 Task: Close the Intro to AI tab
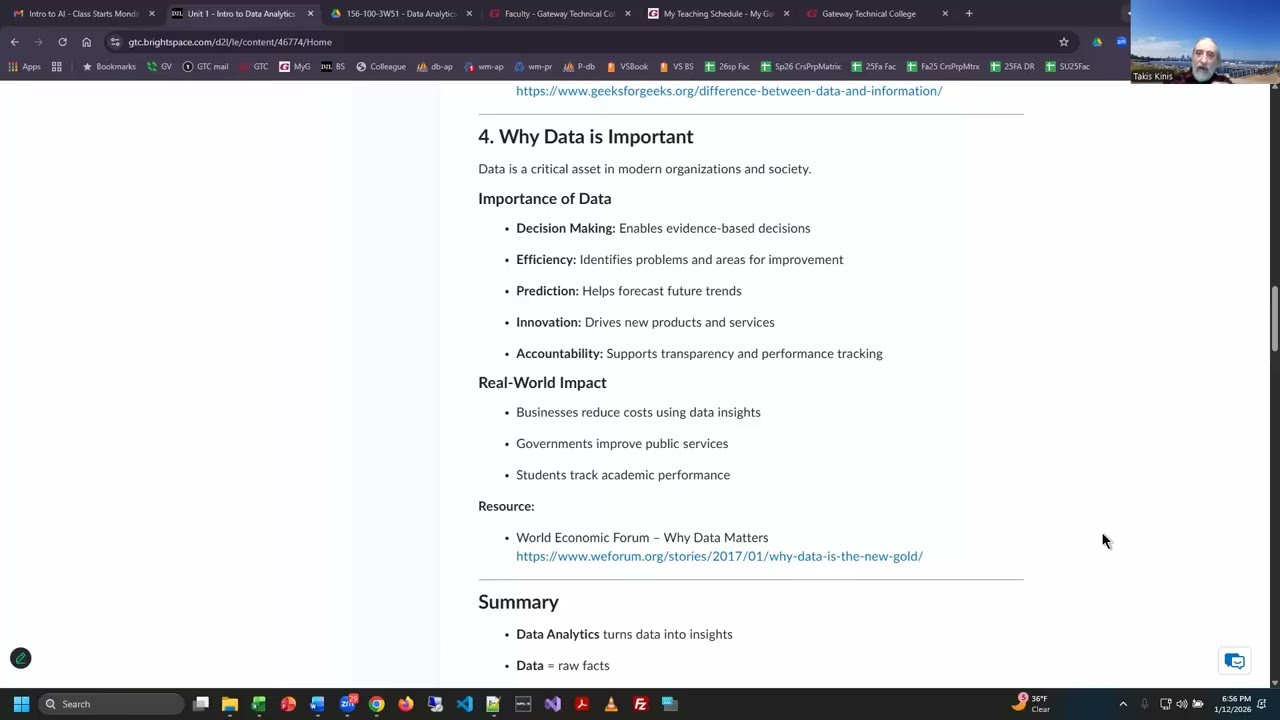(x=152, y=14)
